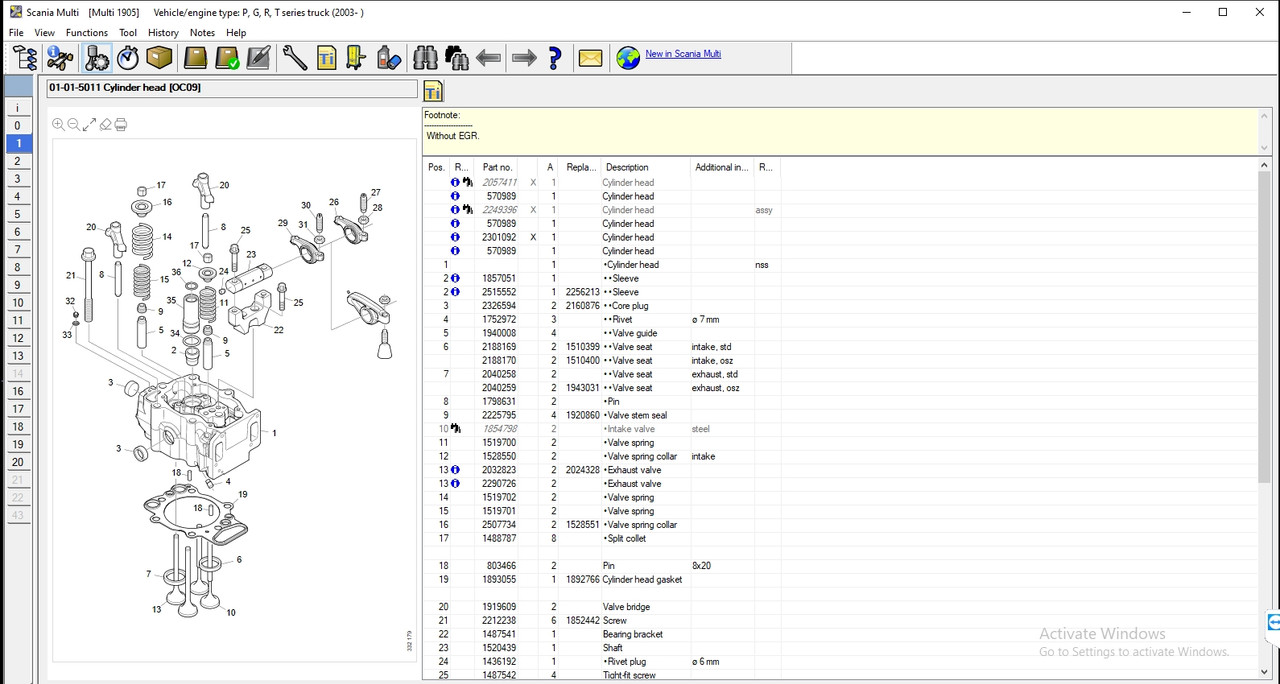Click the second binoculars advanced search icon

(457, 58)
